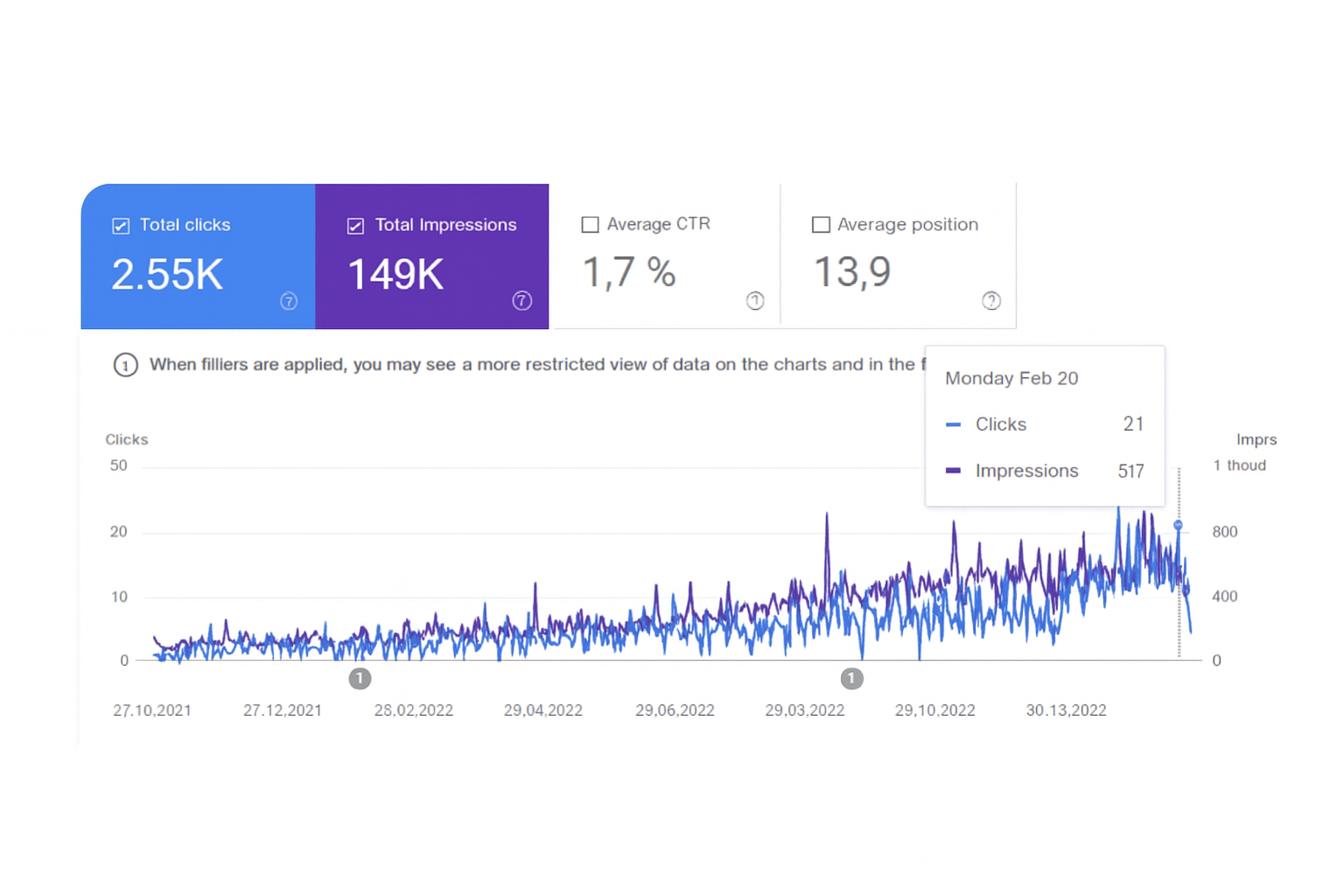The height and width of the screenshot is (896, 1344).
Task: Click the highlighted Feb 20 data point on chart
Action: 1178,525
